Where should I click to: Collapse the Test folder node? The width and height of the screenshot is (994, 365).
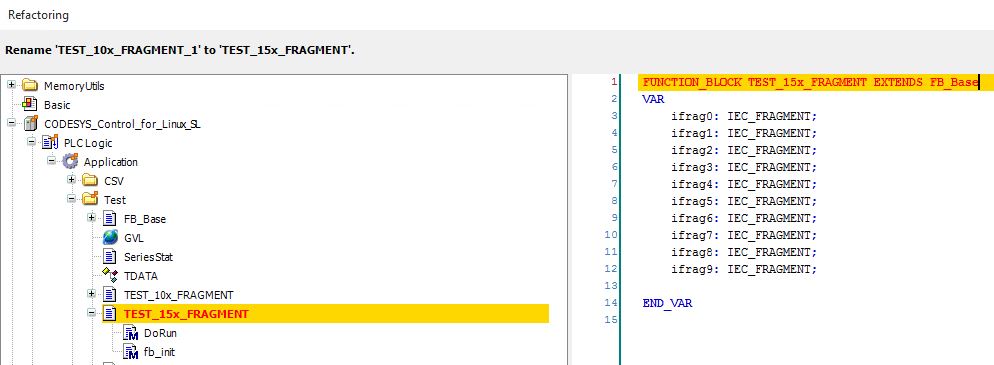click(x=72, y=199)
